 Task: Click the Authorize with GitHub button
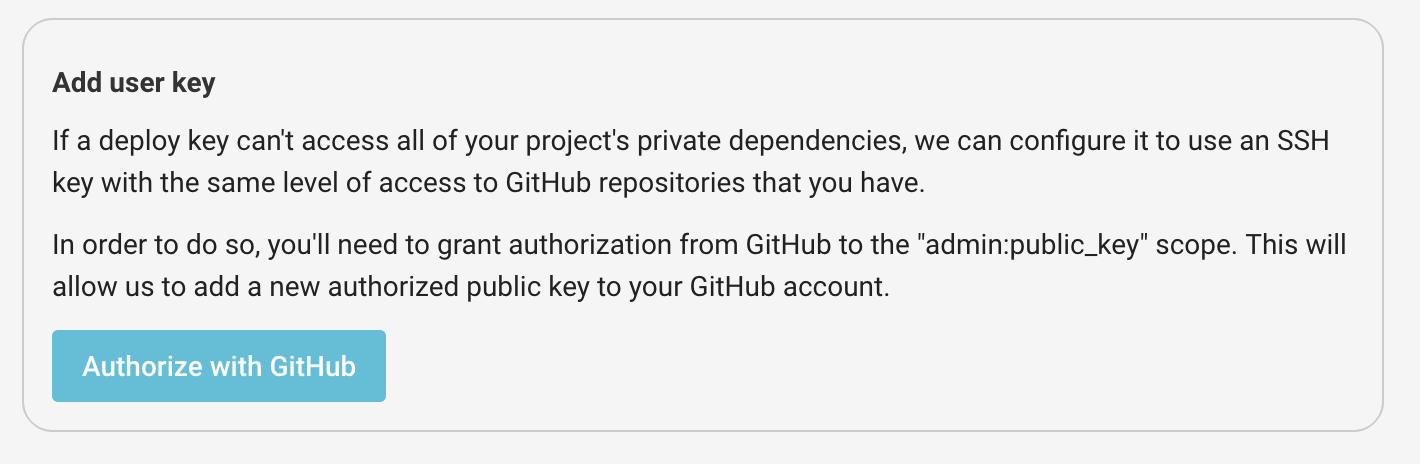click(x=218, y=366)
